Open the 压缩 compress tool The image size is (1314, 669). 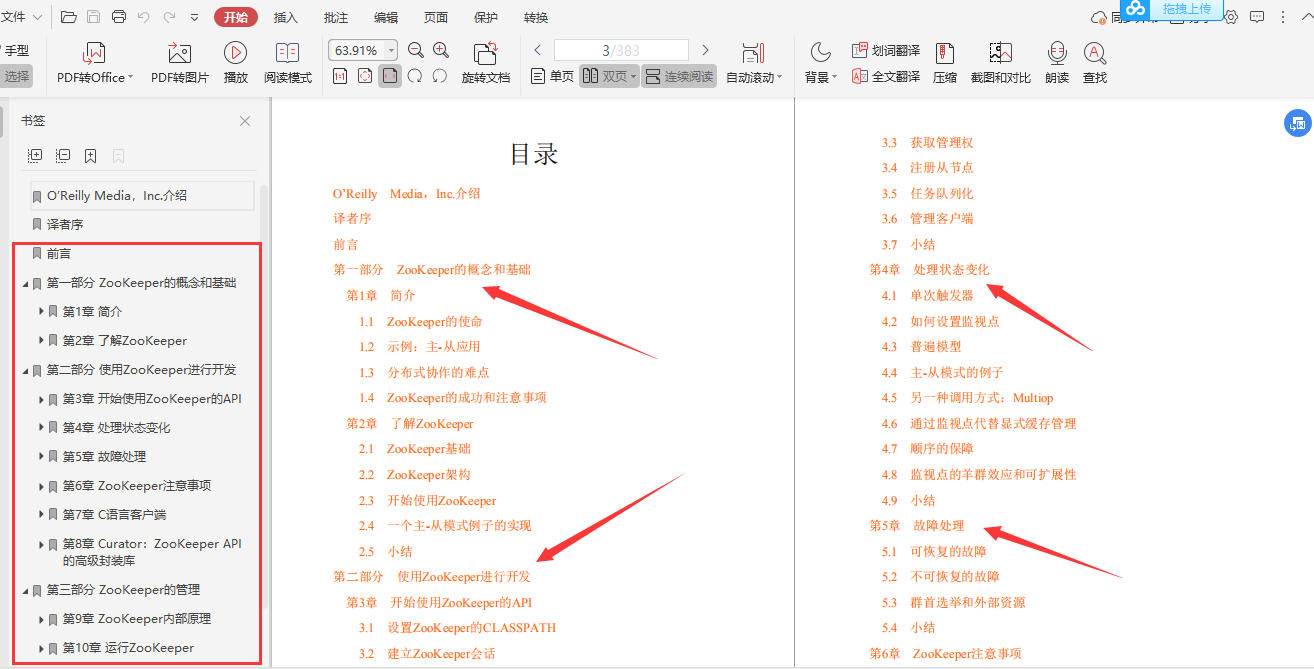(945, 64)
